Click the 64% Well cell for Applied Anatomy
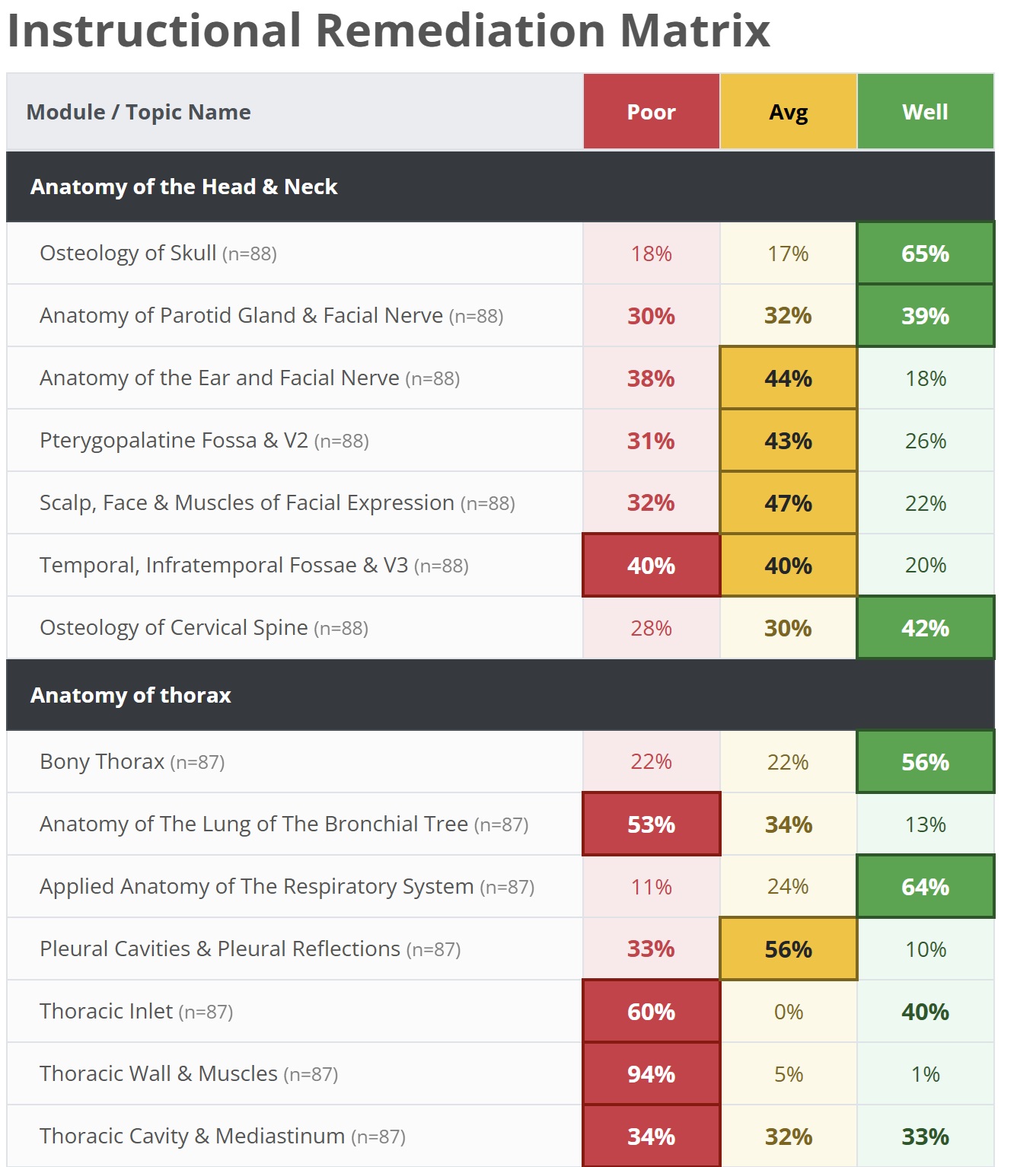This screenshot has height=1167, width=1036. point(925,887)
